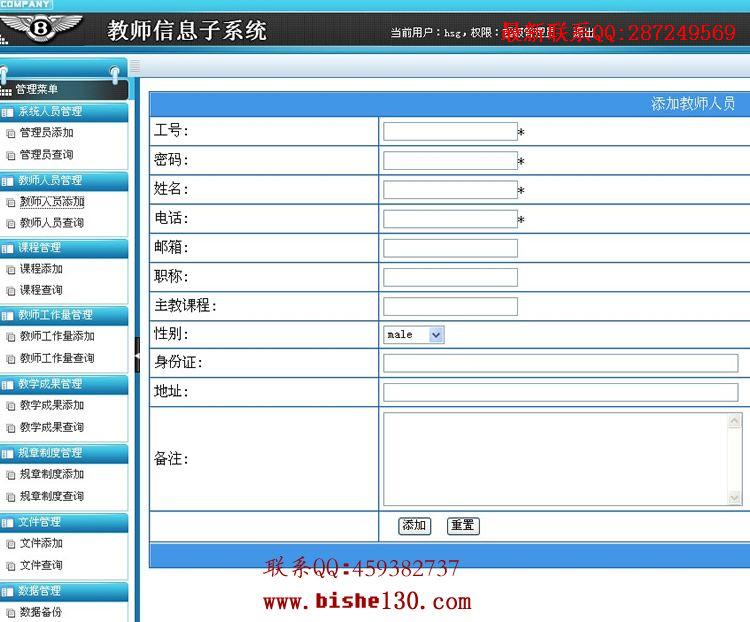
Task: Click the grid icon beside 管理菜单
Action: point(6,91)
